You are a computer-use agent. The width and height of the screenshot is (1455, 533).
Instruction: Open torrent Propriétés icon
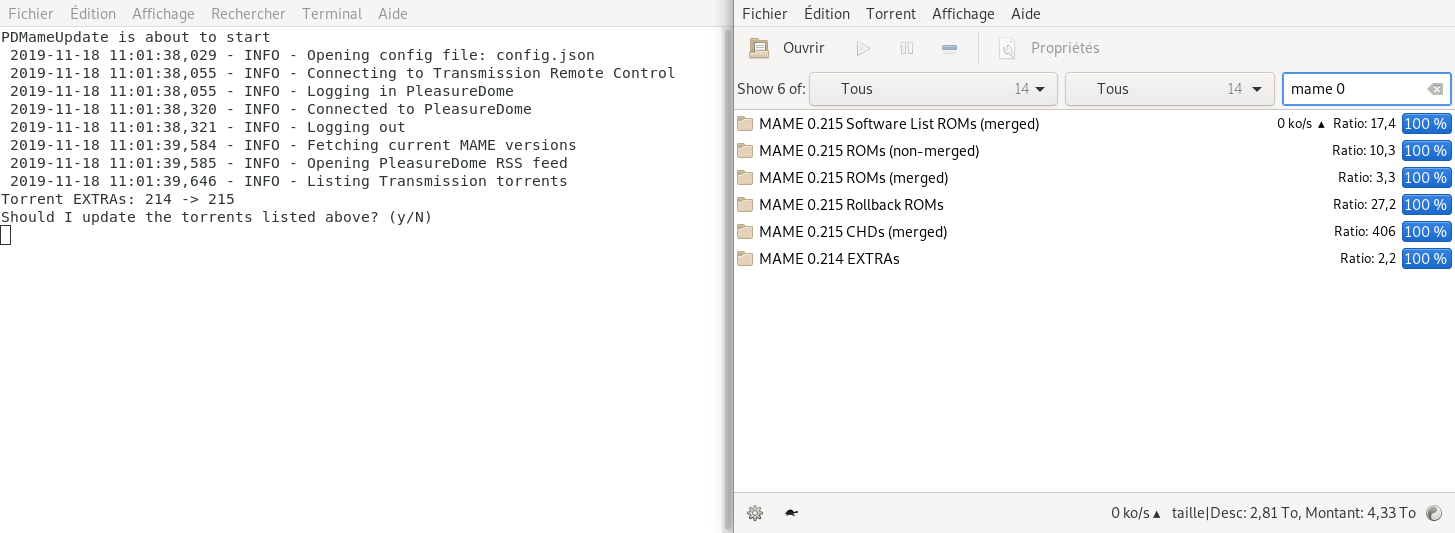point(1008,48)
